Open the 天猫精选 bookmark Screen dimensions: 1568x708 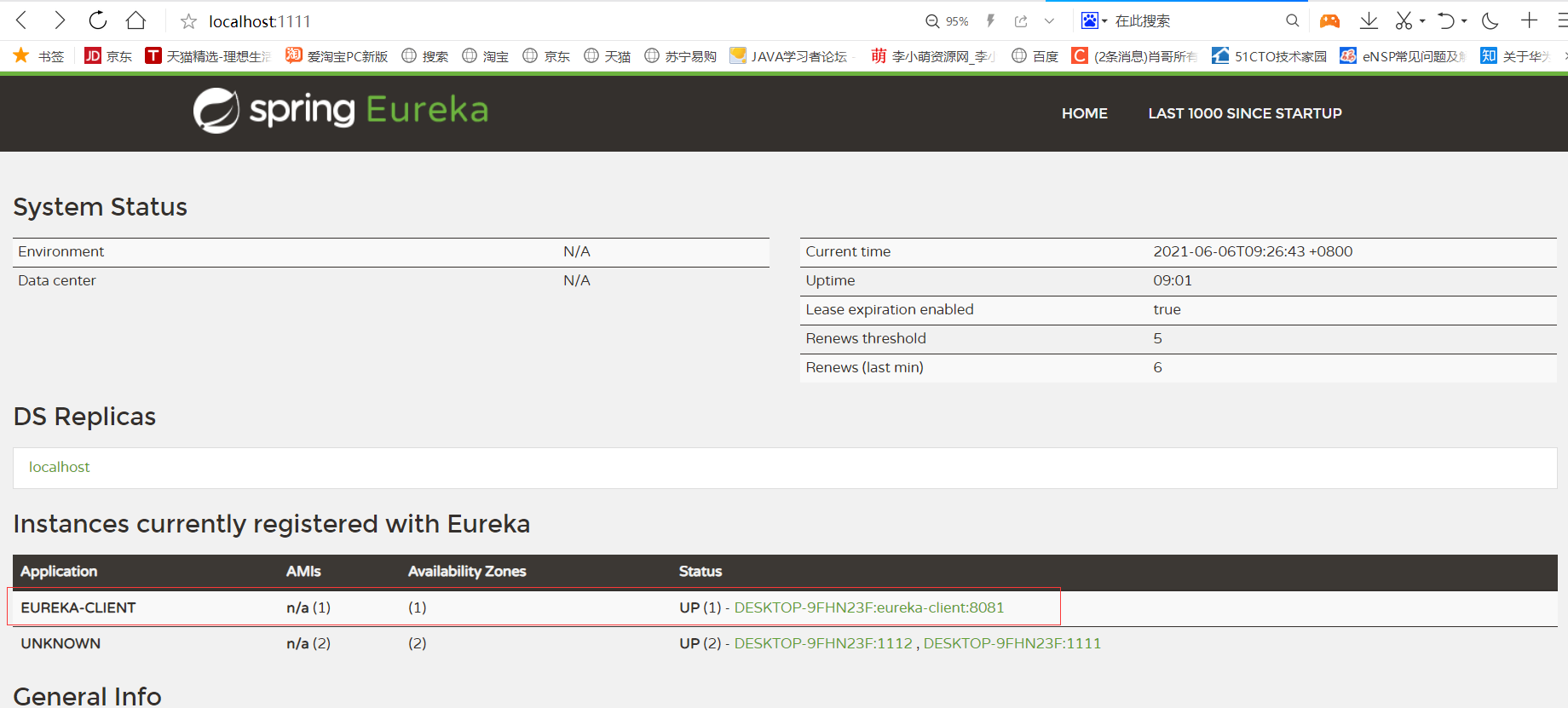coord(208,56)
